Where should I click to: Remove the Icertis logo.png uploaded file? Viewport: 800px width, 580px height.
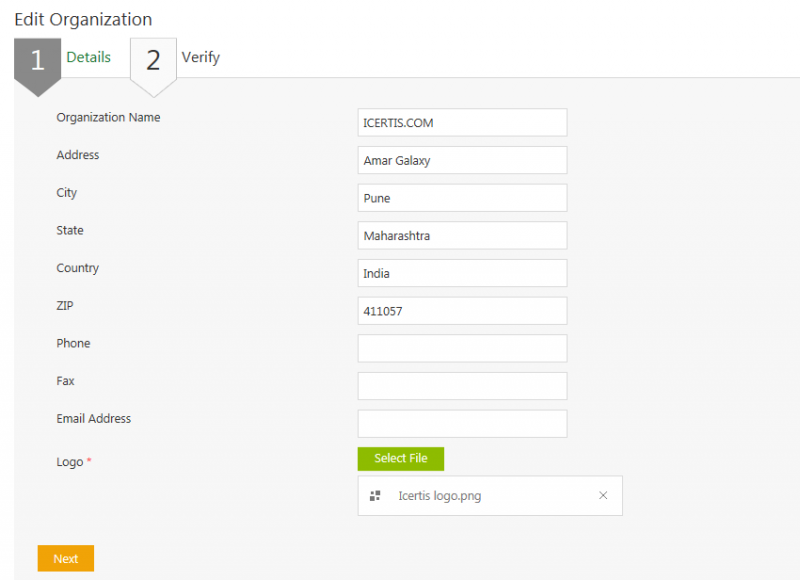click(603, 496)
